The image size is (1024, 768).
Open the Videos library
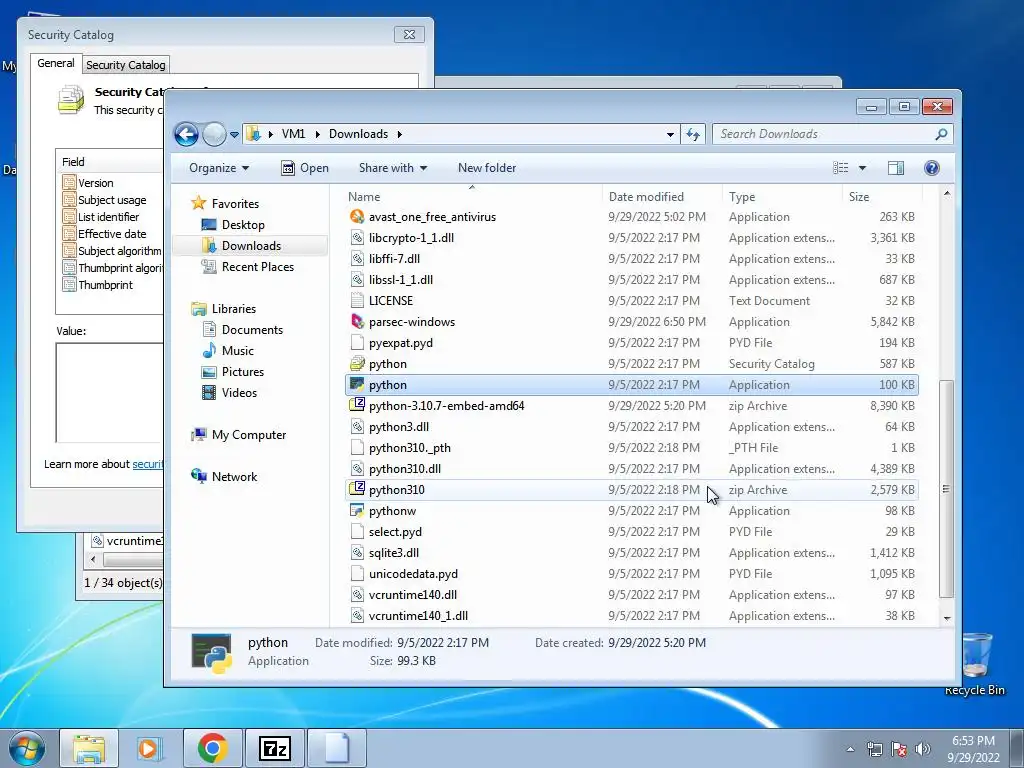click(x=229, y=392)
